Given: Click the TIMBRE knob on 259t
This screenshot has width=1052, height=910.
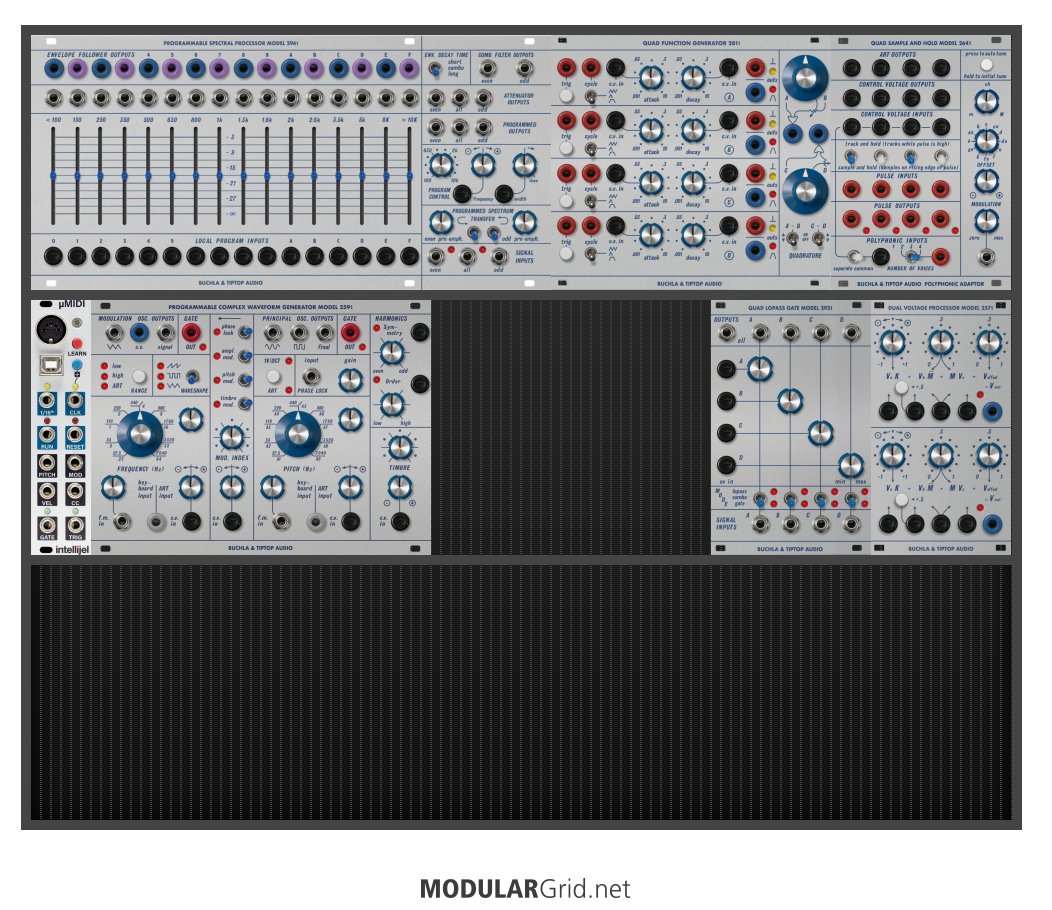Looking at the screenshot, I should (x=400, y=447).
